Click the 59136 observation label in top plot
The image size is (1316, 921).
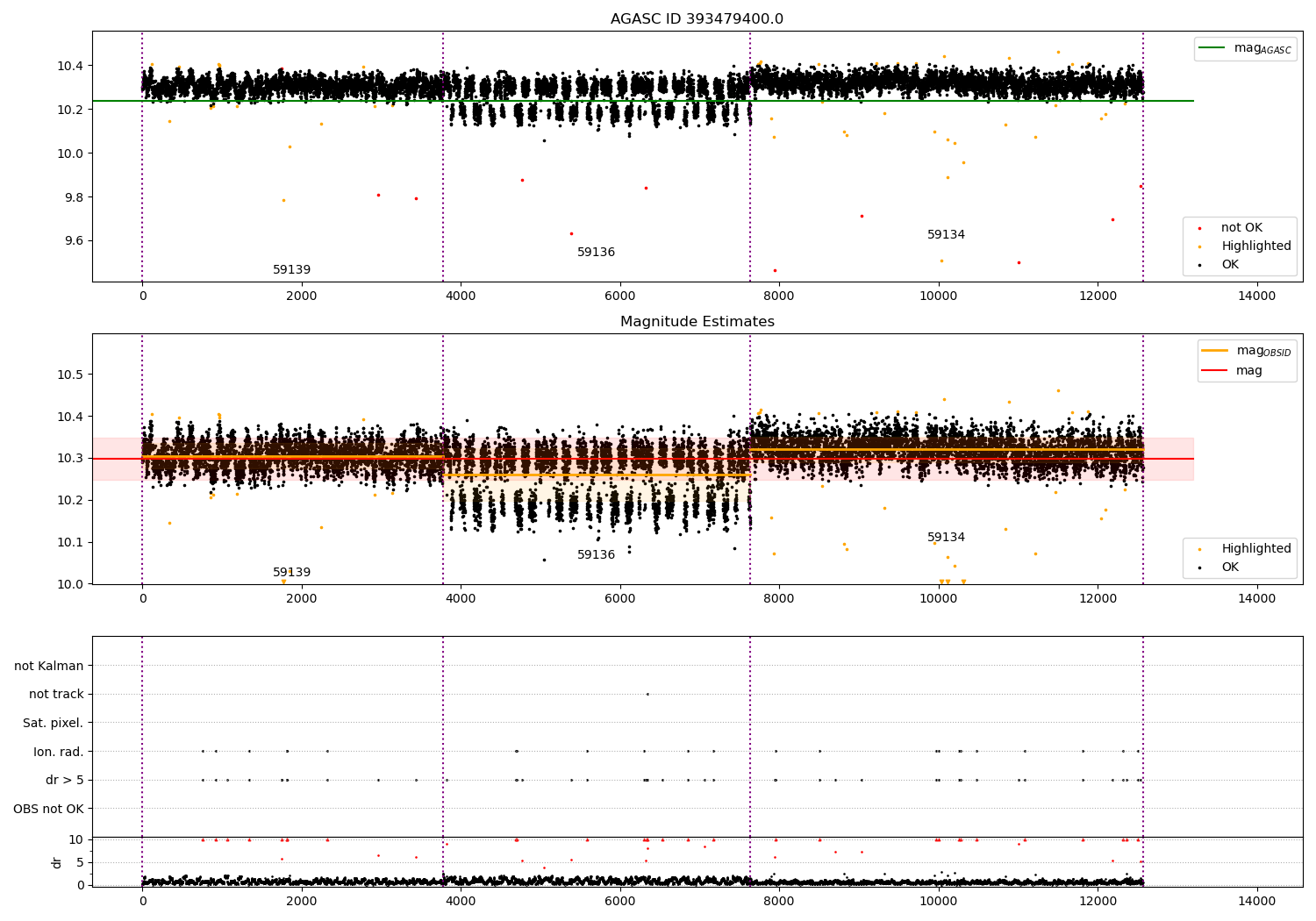[596, 253]
